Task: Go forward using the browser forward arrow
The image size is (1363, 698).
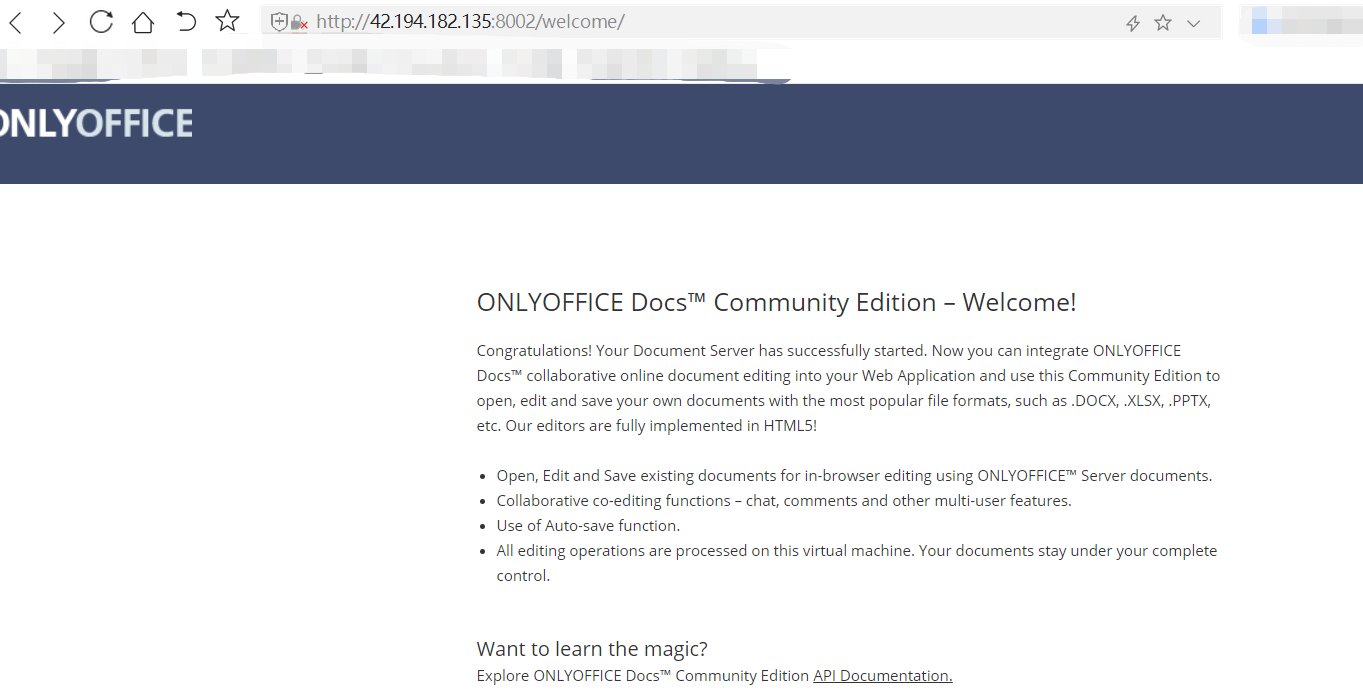Action: pos(59,22)
